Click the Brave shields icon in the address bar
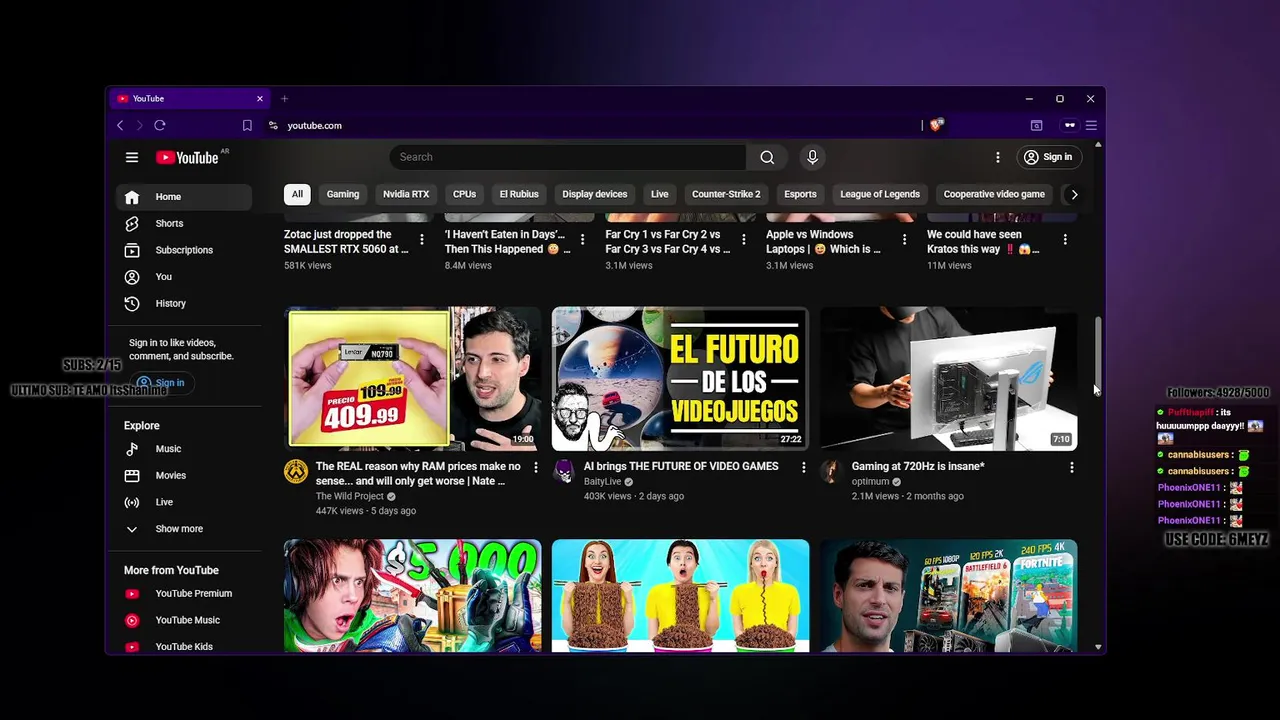Image resolution: width=1280 pixels, height=720 pixels. [x=936, y=125]
